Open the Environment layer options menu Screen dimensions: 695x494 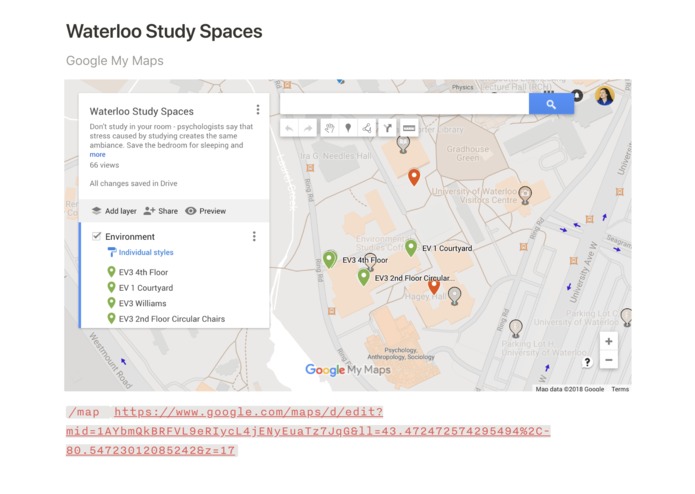254,236
